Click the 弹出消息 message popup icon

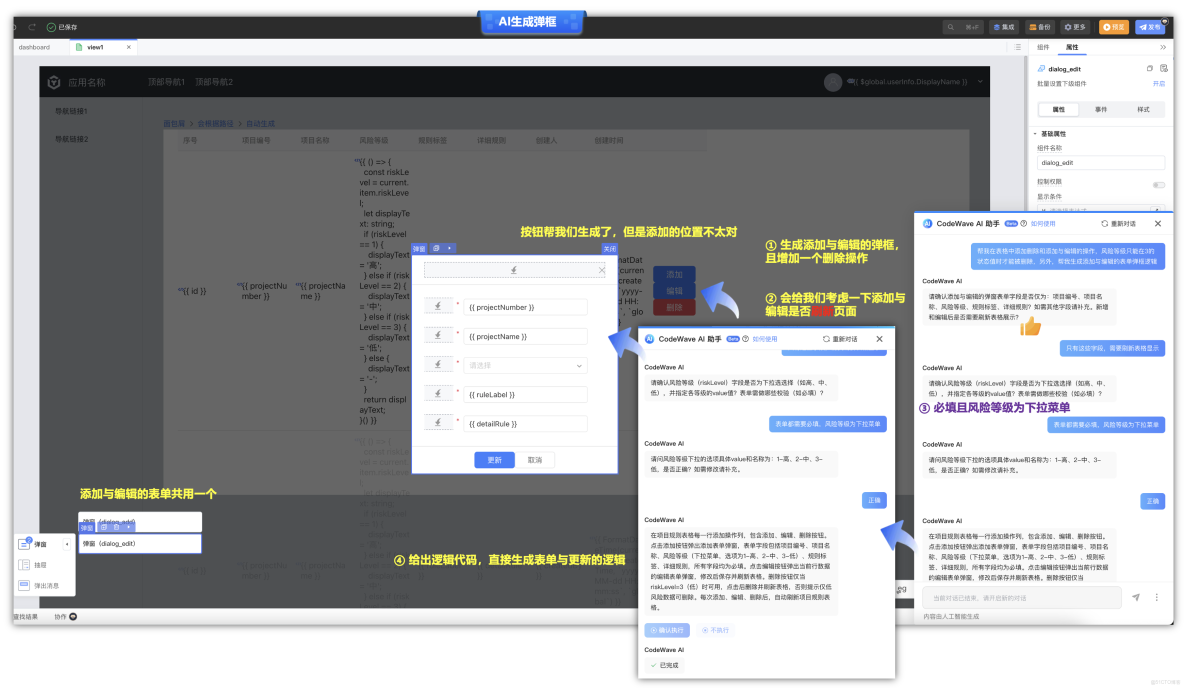pos(23,585)
